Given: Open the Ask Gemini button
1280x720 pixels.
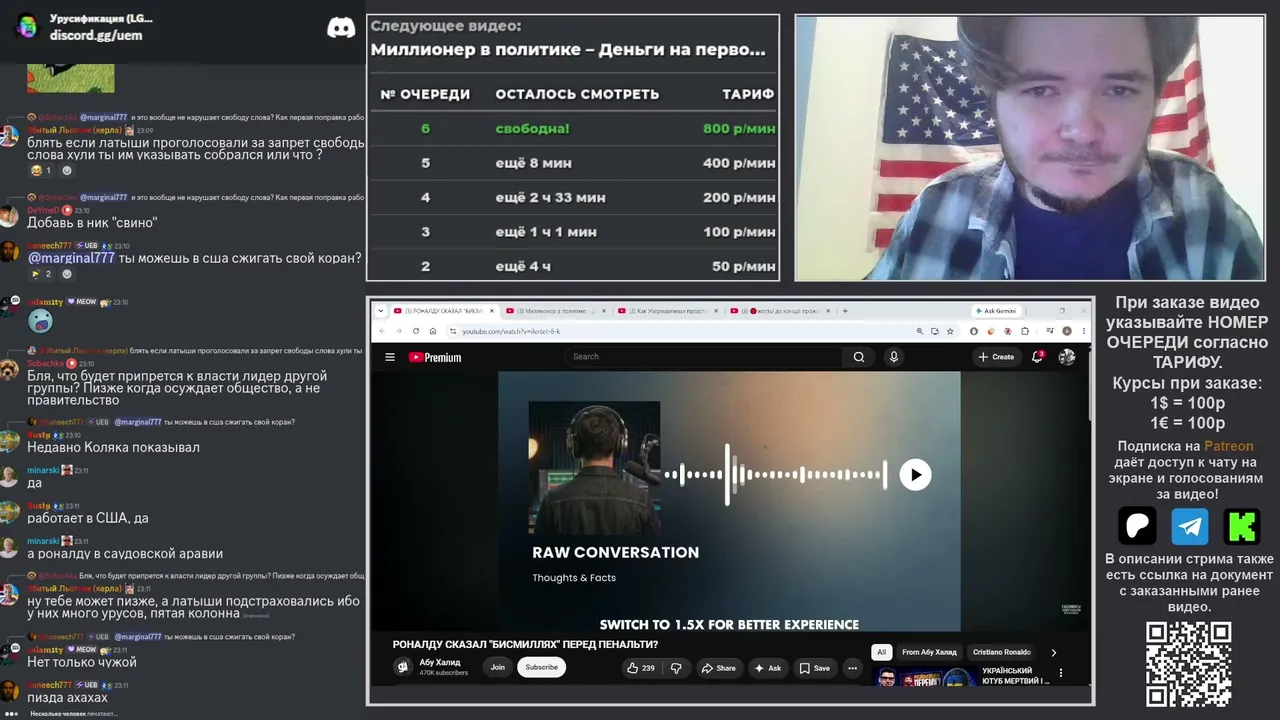Looking at the screenshot, I should click(x=996, y=311).
